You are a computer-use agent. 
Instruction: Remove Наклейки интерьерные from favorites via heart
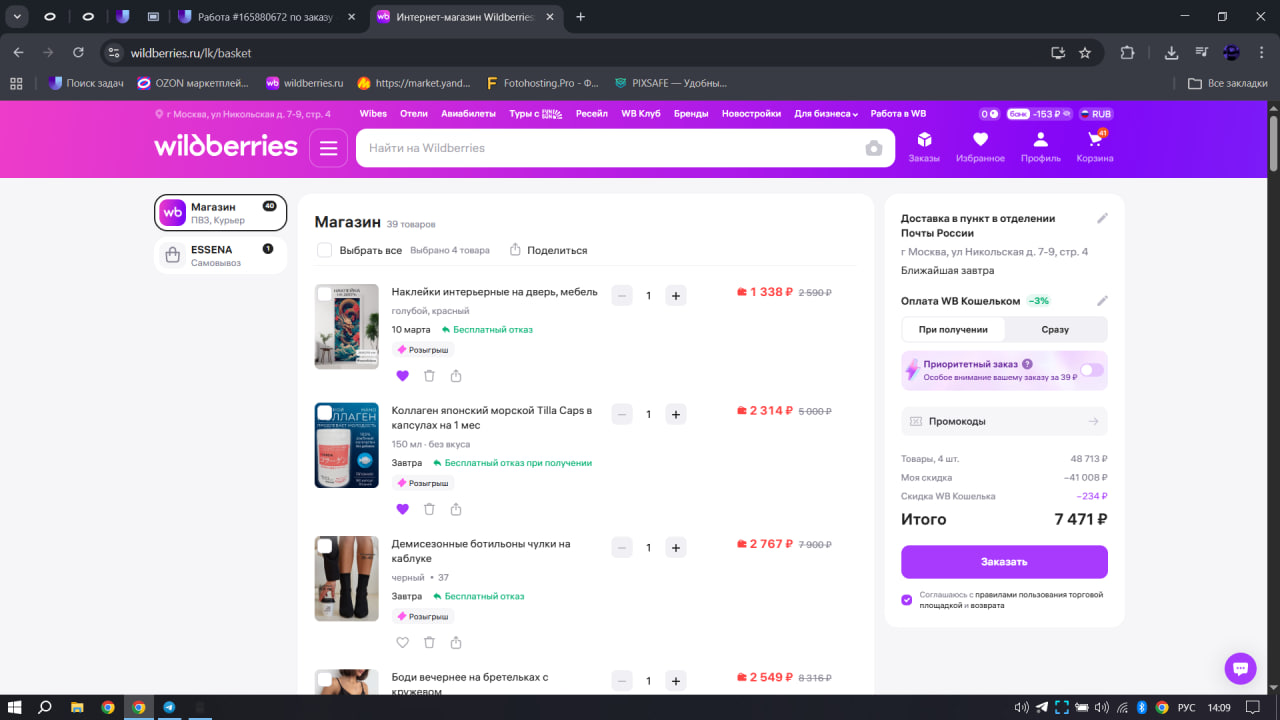click(x=403, y=376)
